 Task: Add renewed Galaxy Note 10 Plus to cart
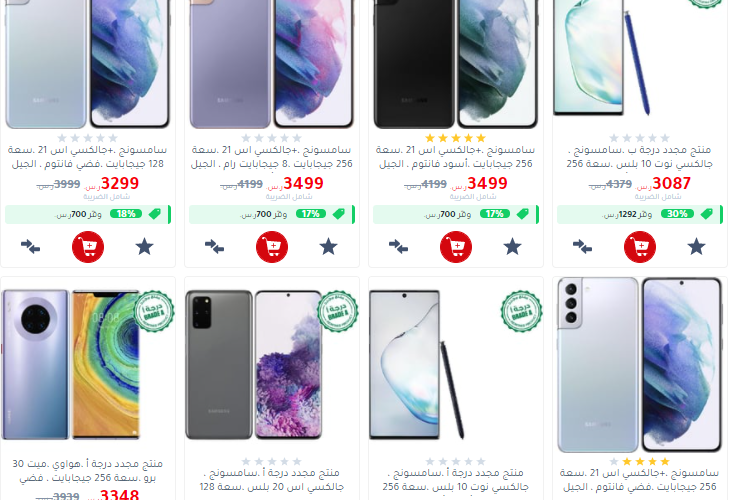pyautogui.click(x=640, y=247)
